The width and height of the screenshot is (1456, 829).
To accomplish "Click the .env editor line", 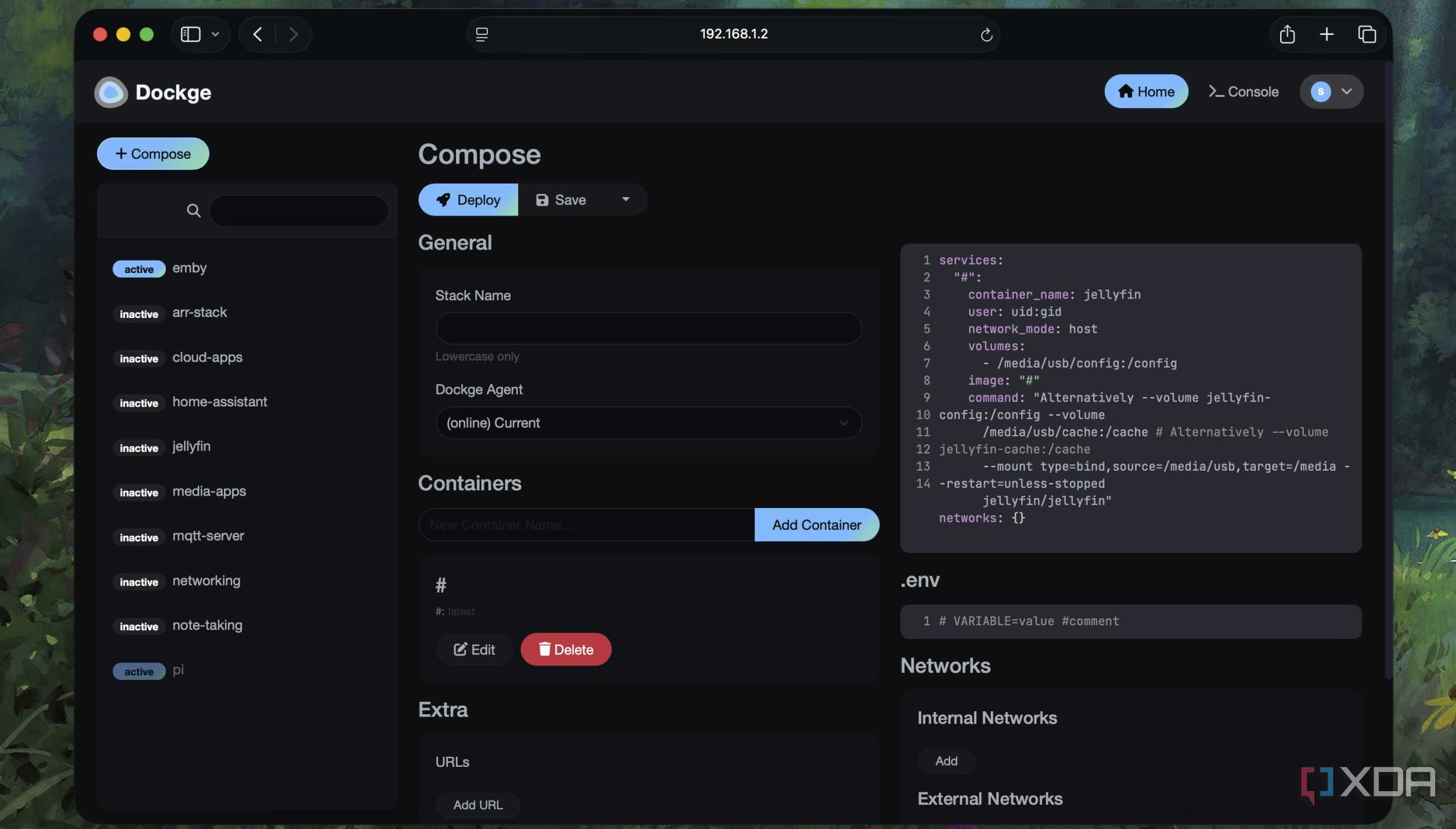I will pyautogui.click(x=1130, y=621).
